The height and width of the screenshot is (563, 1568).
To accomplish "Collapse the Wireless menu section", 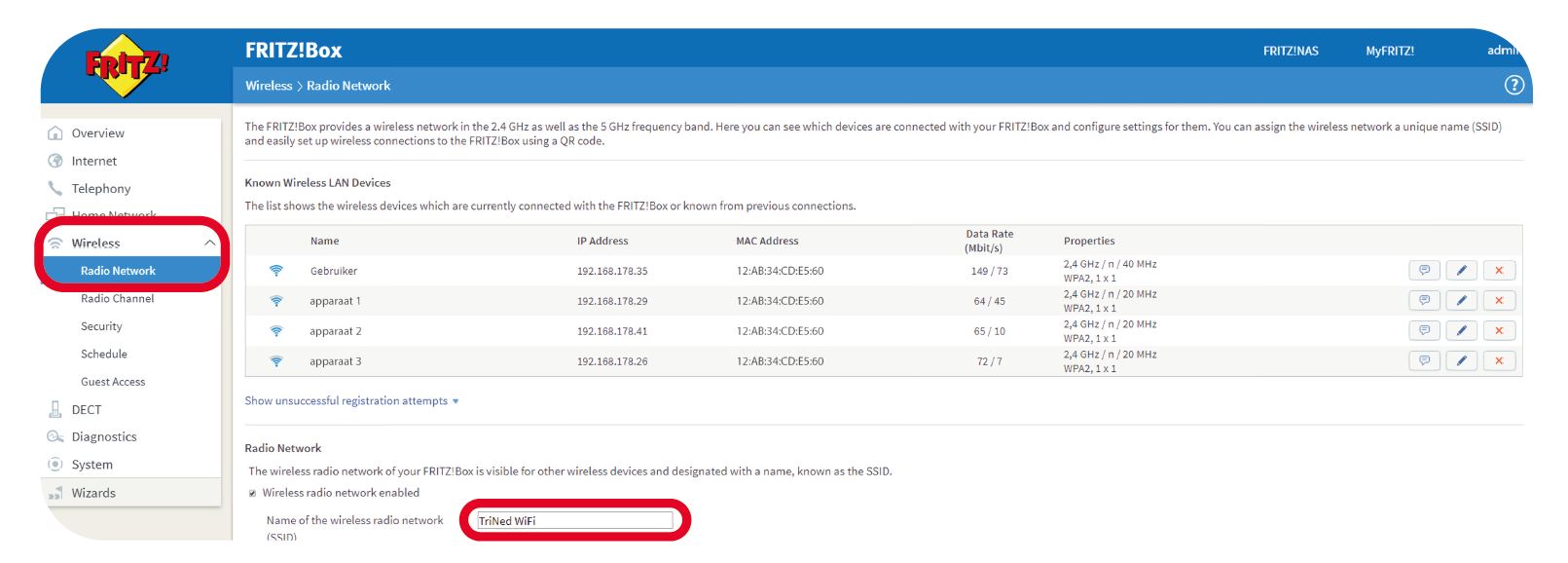I will click(209, 243).
